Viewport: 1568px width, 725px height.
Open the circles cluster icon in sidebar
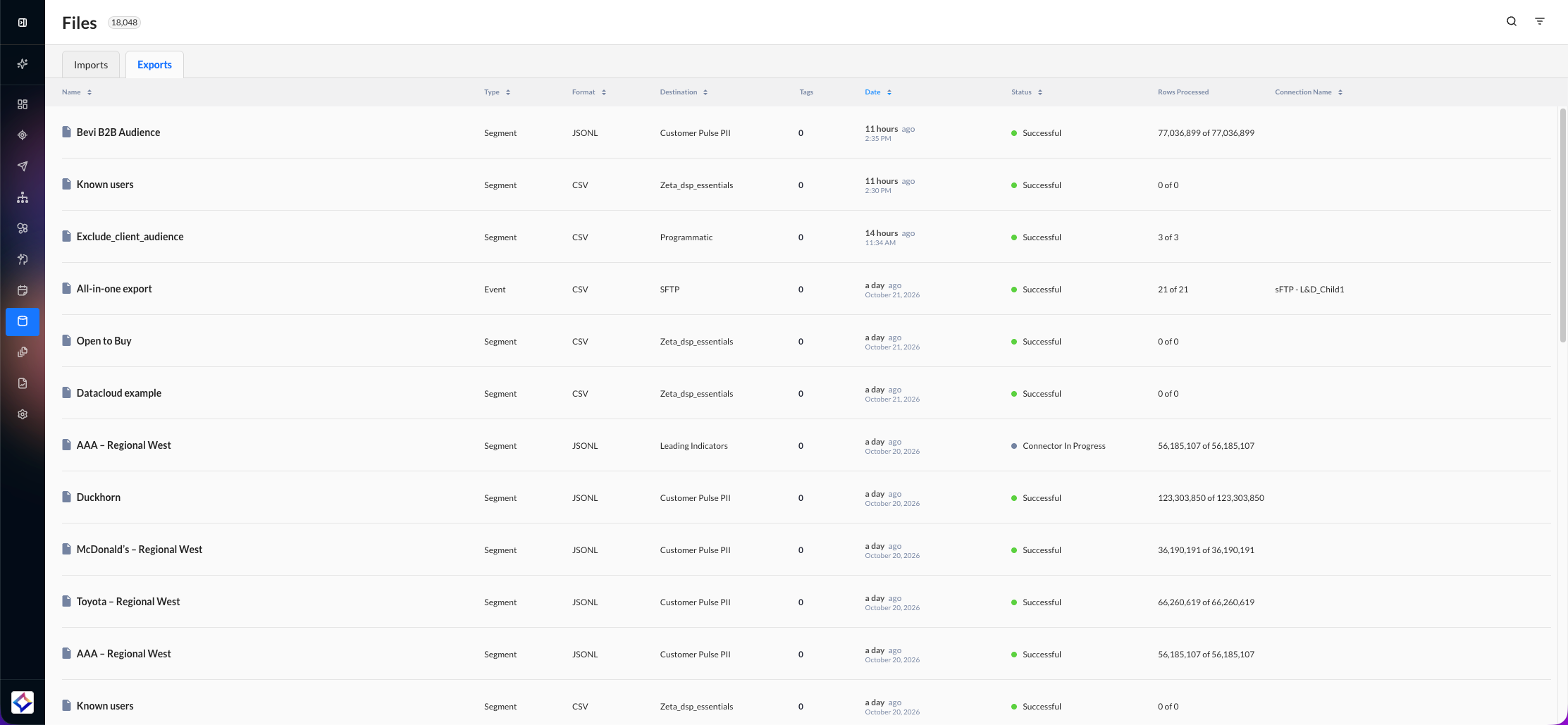pos(23,228)
